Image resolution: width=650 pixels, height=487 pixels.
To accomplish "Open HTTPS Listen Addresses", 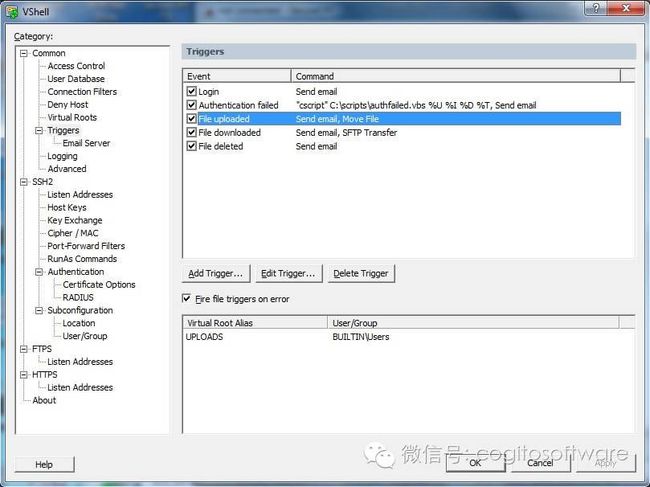I will 80,387.
